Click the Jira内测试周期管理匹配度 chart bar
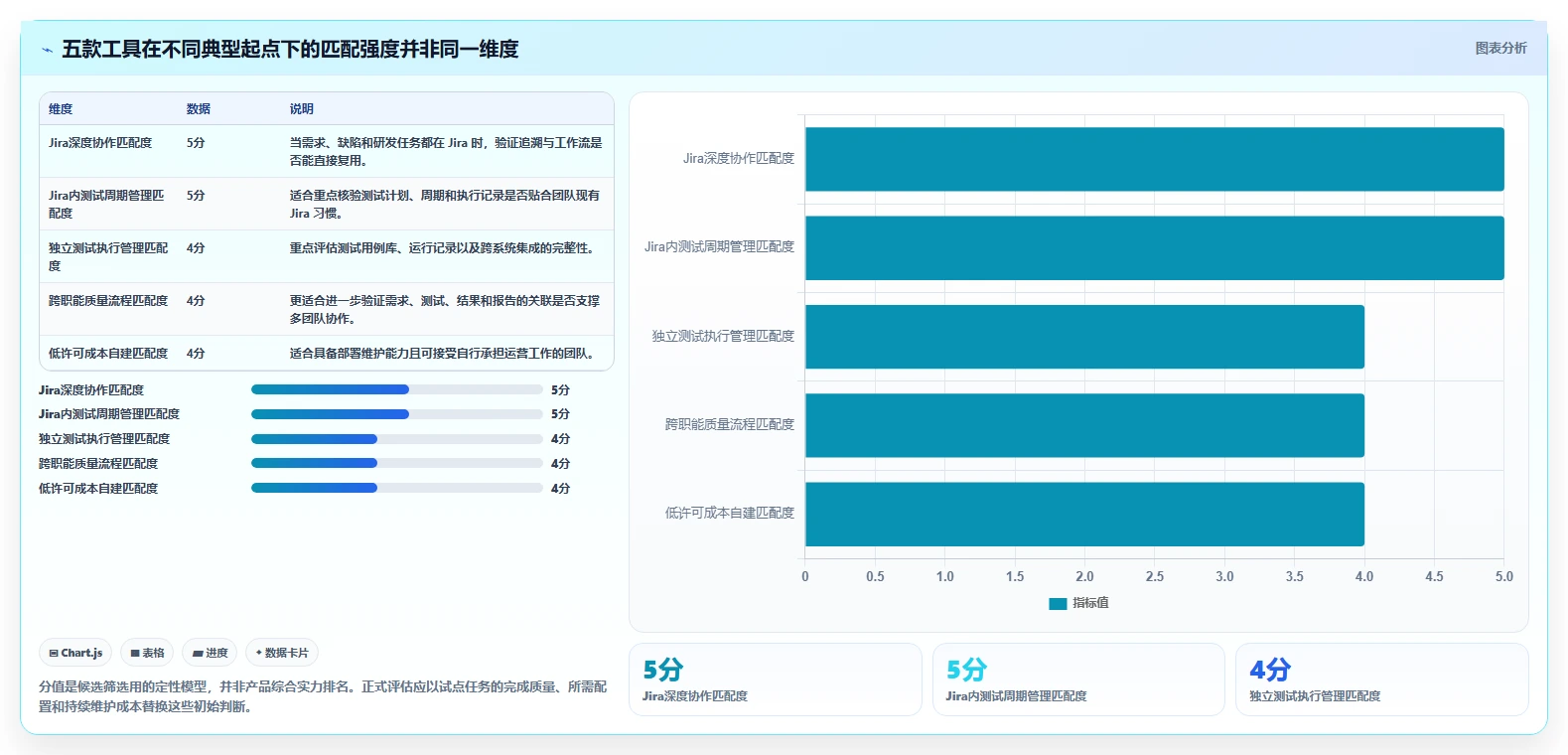 click(x=1154, y=247)
